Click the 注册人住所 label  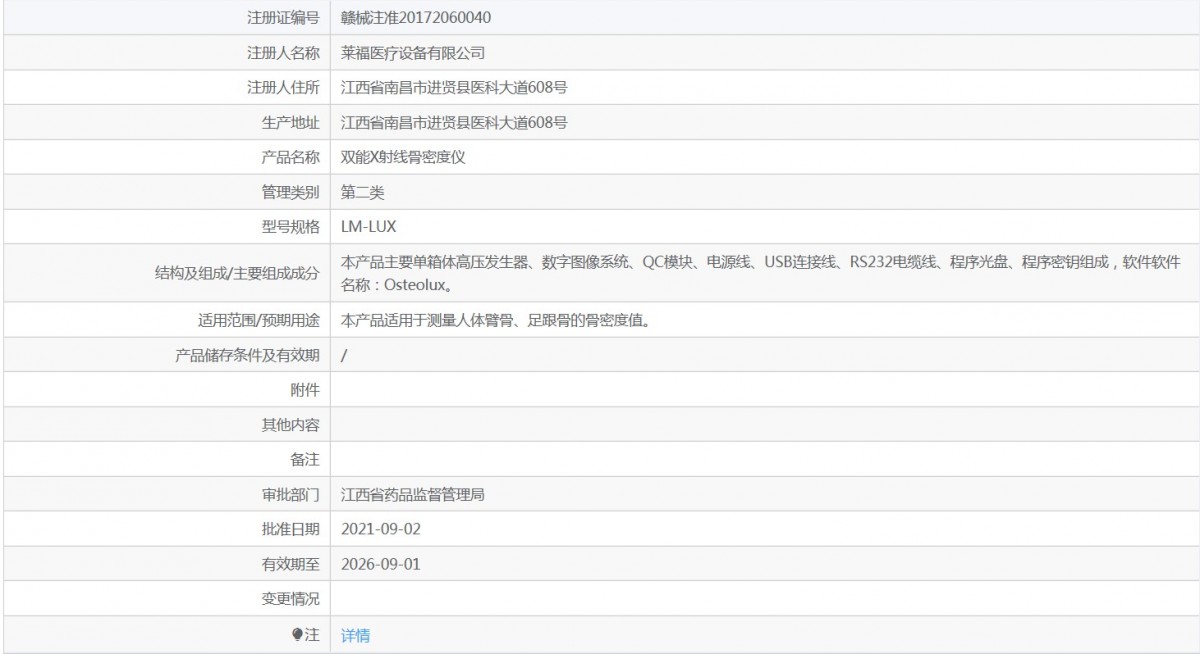pos(283,88)
